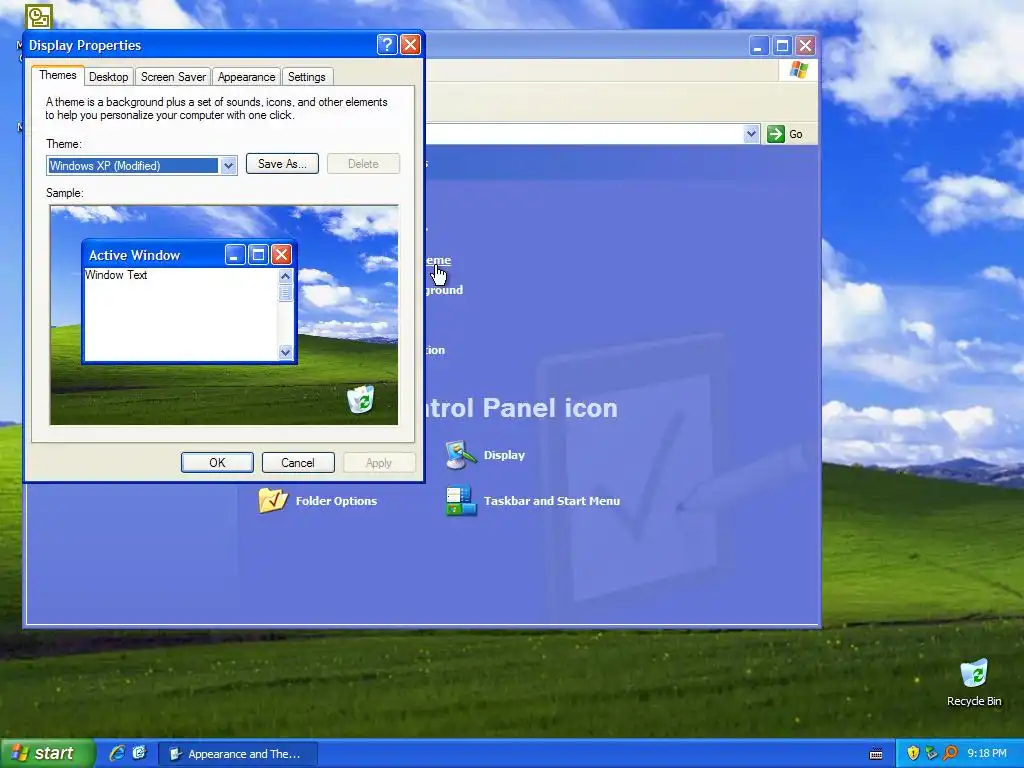Open the Appearance tab

(x=246, y=77)
